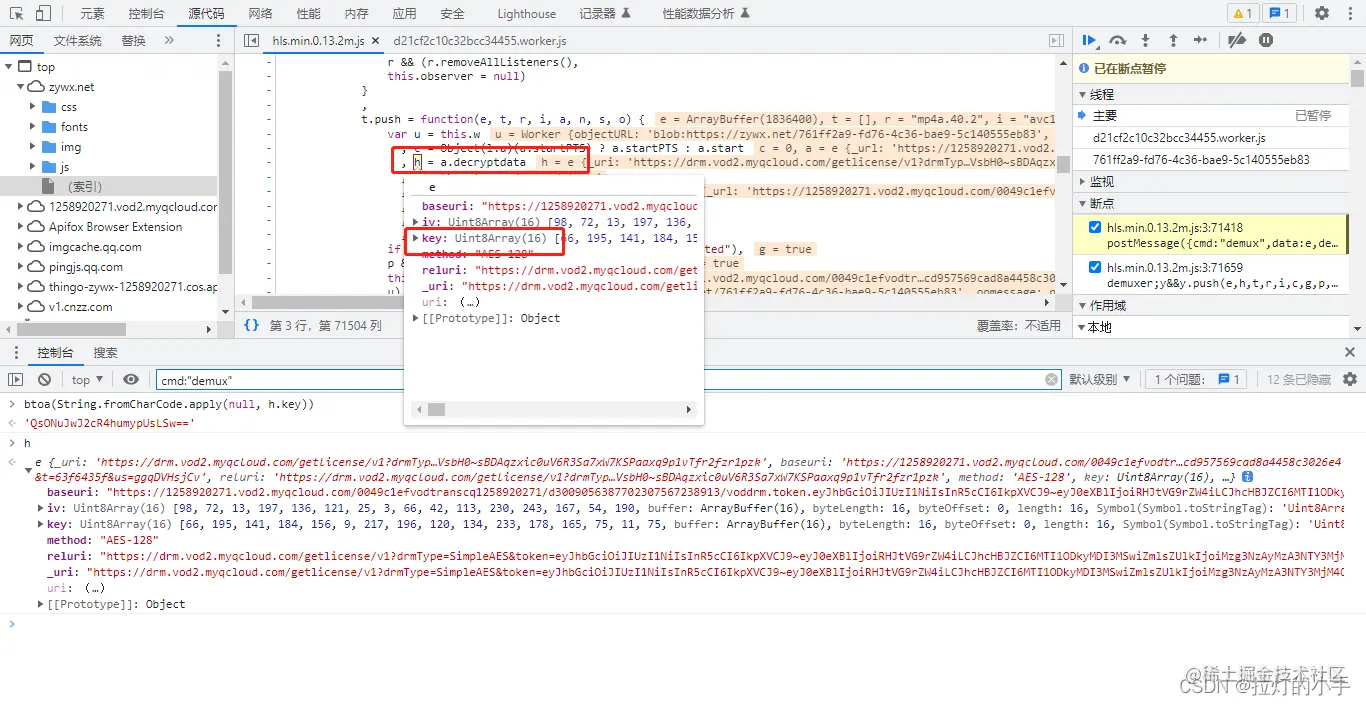Hide the navigator sidebar pane
1366x705 pixels.
[x=251, y=40]
